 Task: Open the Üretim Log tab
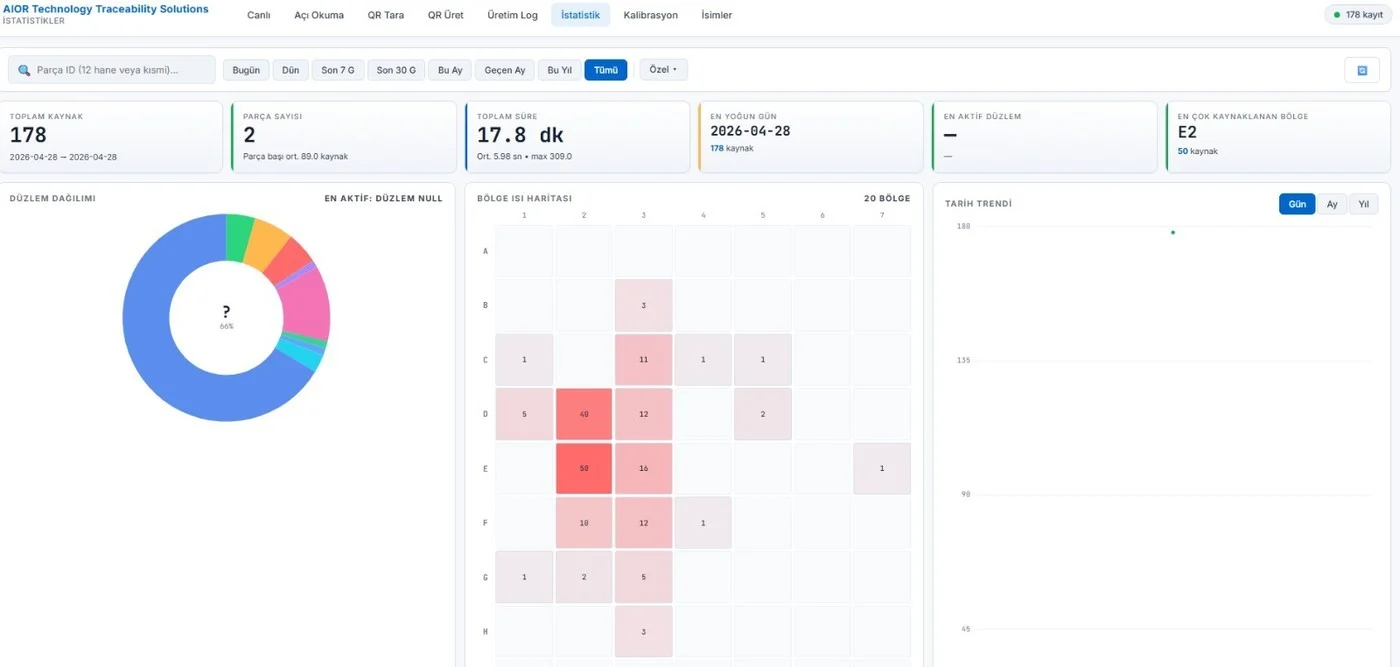point(512,15)
